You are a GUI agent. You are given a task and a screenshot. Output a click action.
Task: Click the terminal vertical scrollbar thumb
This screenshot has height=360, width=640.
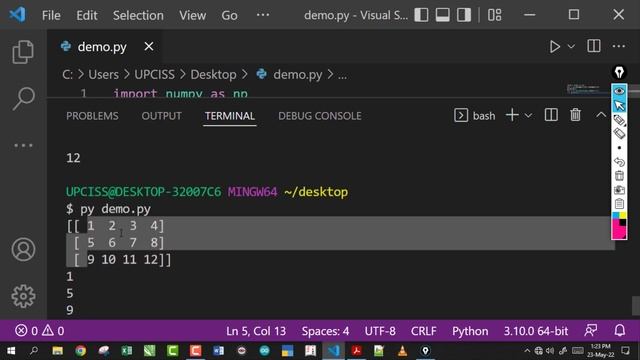click(636, 306)
